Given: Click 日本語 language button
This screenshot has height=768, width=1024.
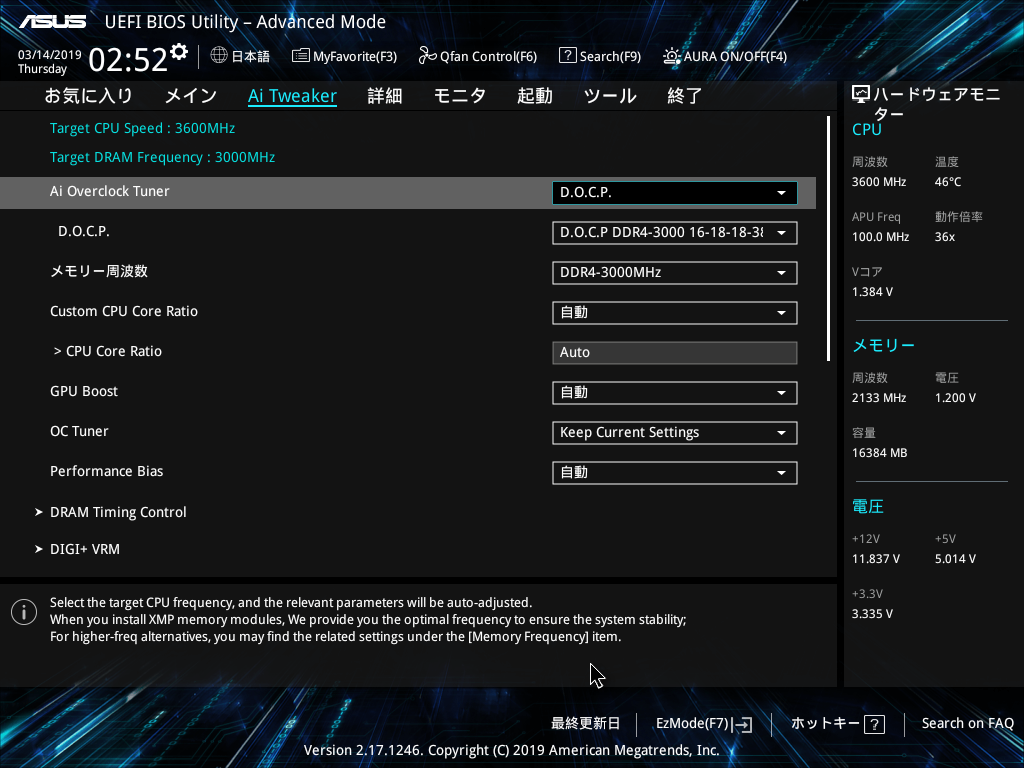Looking at the screenshot, I should click(240, 56).
